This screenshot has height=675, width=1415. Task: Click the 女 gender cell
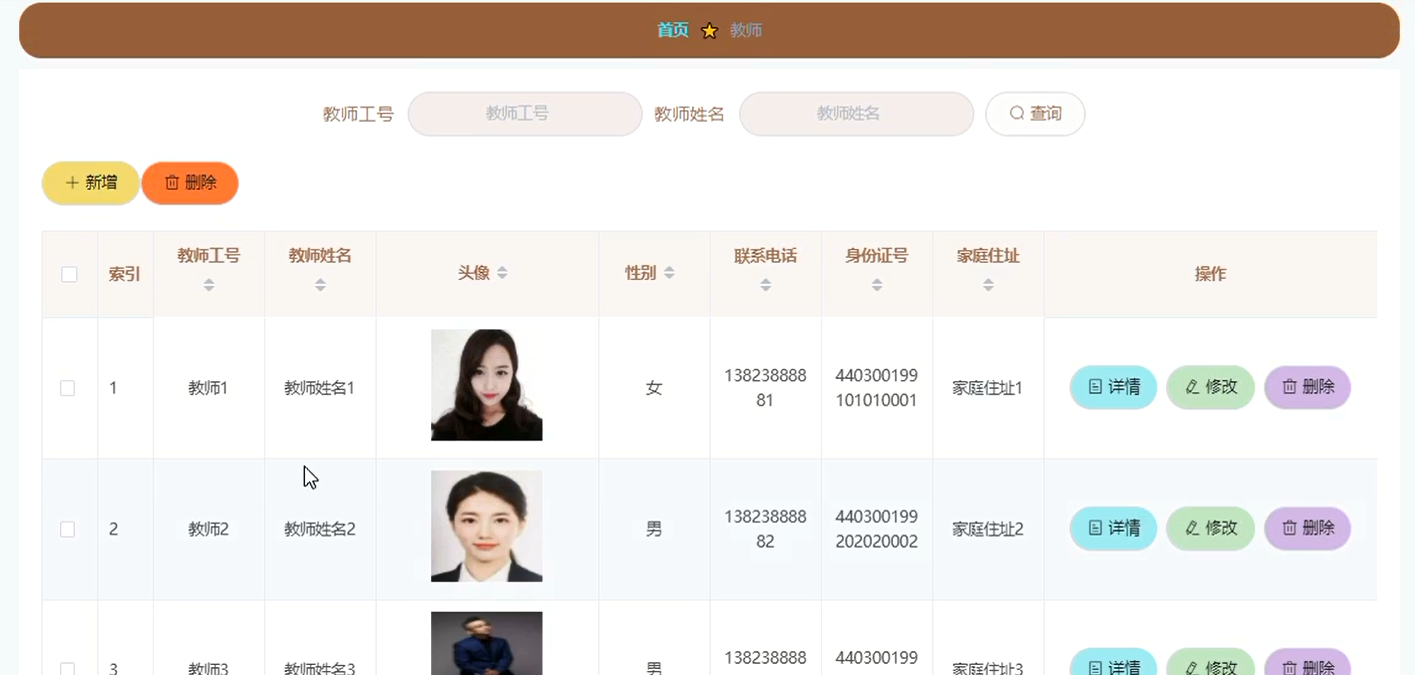click(x=654, y=388)
